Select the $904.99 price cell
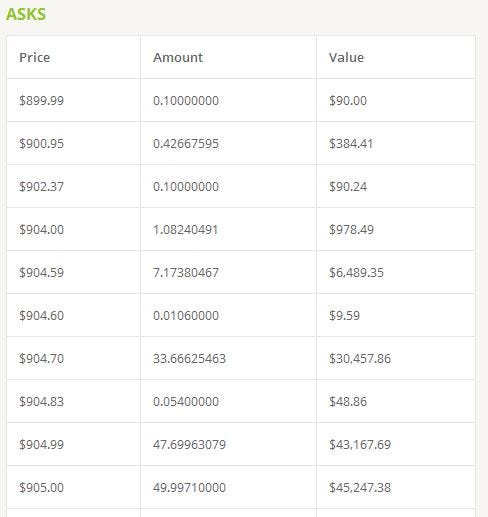 click(x=41, y=444)
